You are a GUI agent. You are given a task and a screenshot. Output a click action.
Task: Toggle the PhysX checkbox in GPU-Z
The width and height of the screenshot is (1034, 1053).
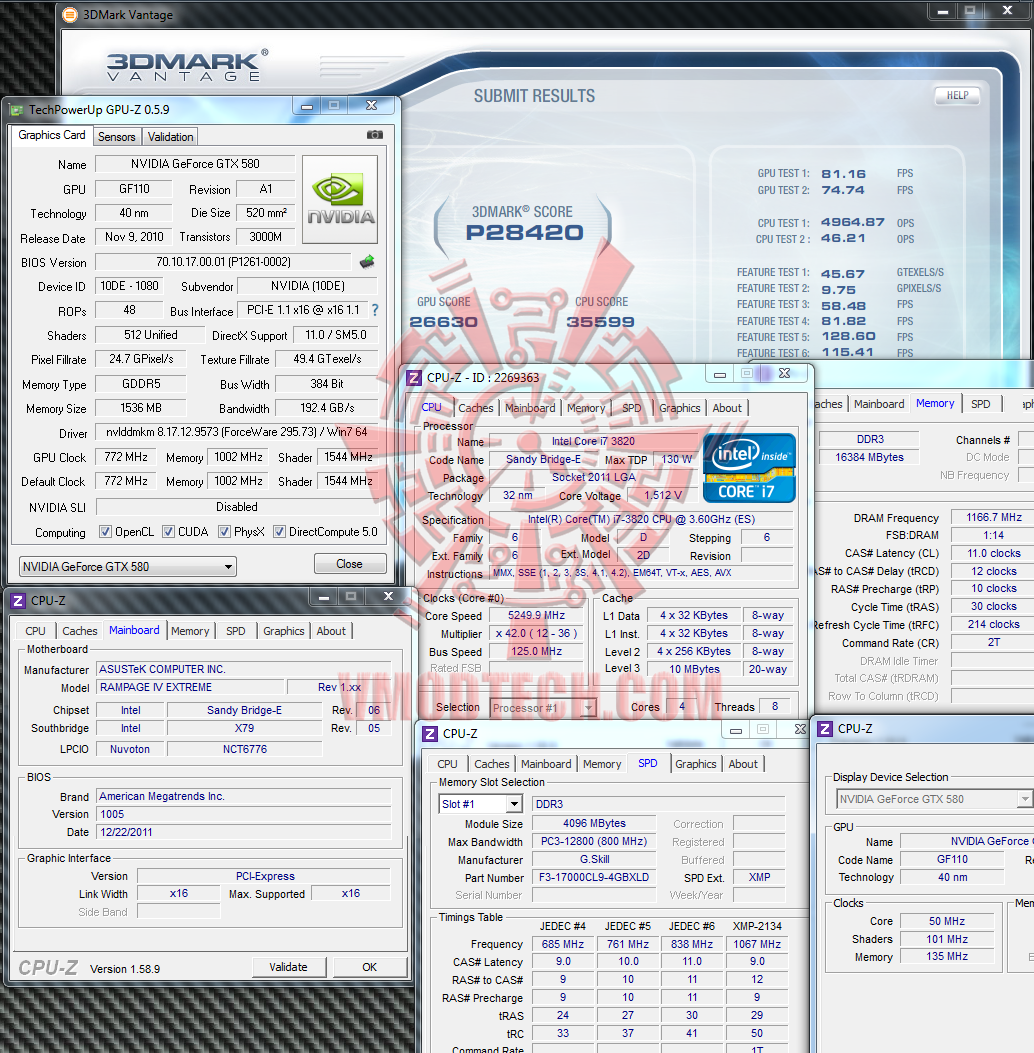coord(224,532)
